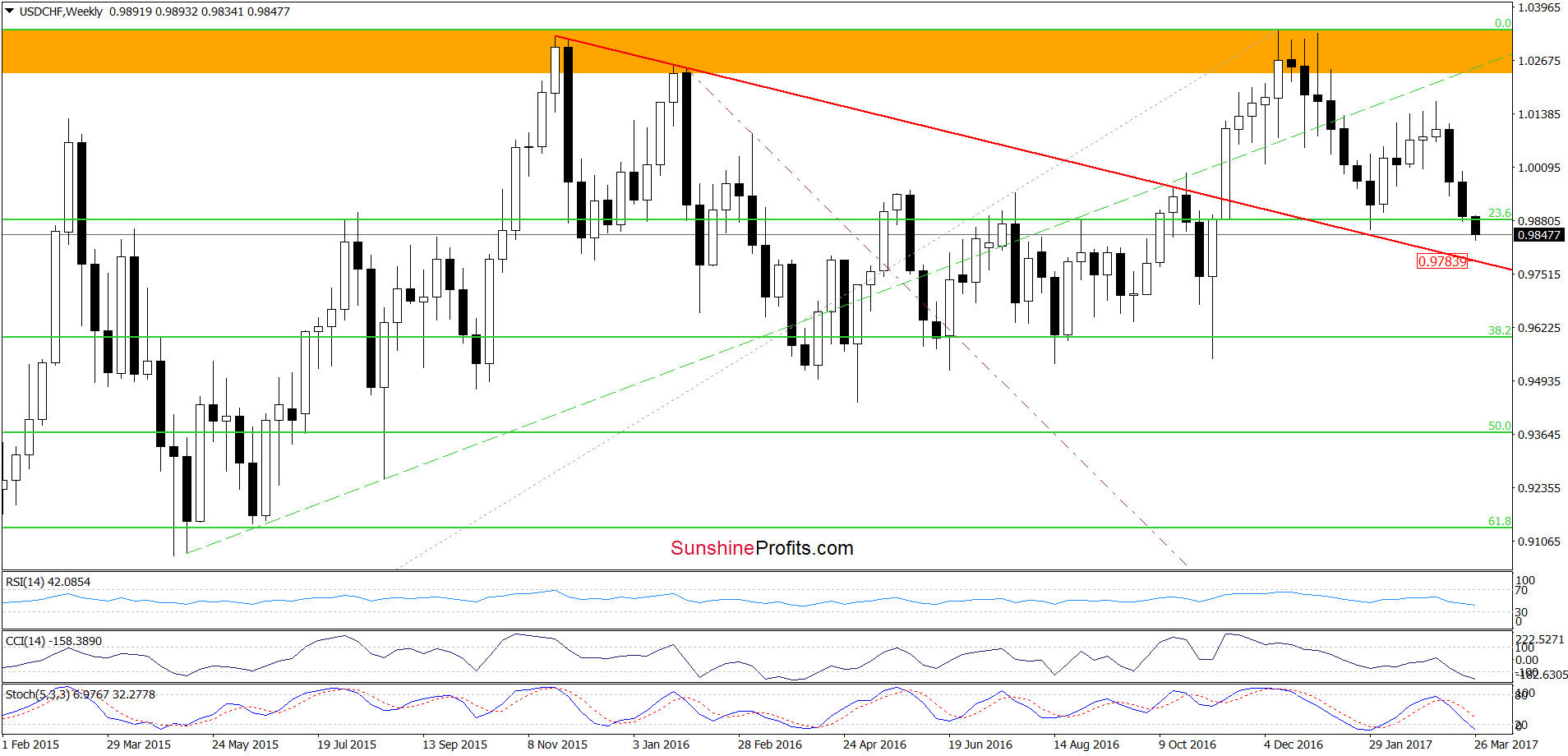Click the 1.00095 price axis value

[1539, 168]
